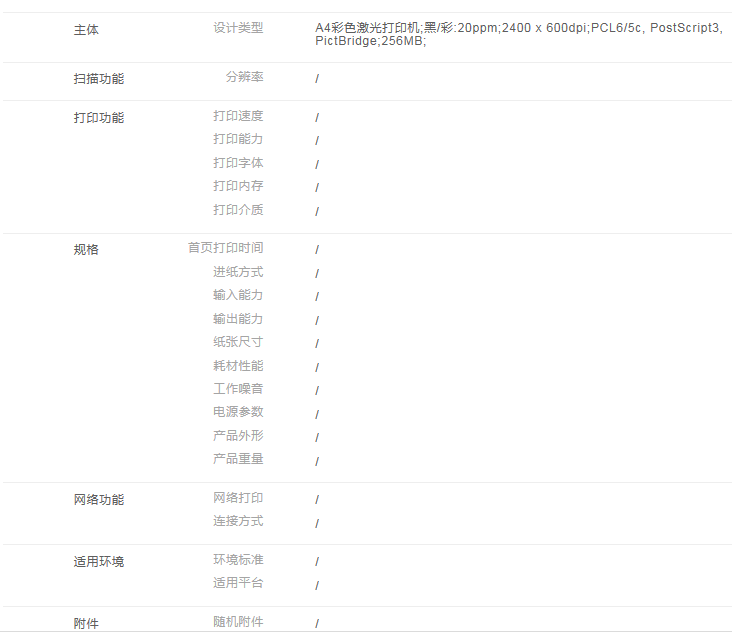
Task: Click the 打印介质 spec label
Action: 238,210
